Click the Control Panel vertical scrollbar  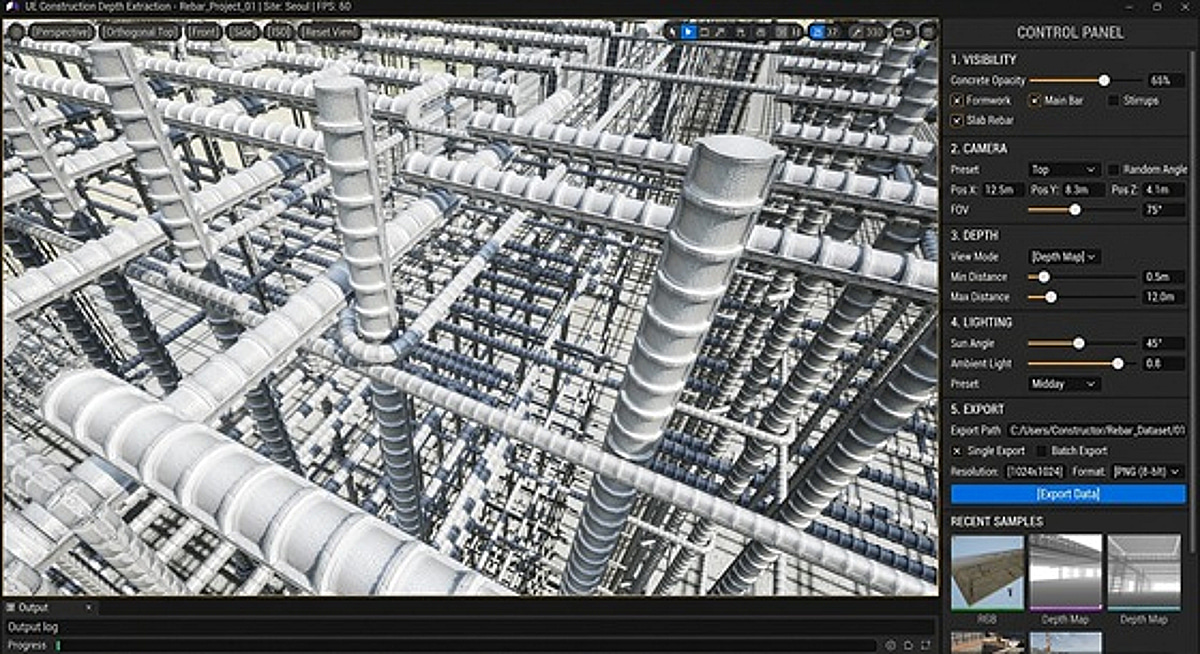pyautogui.click(x=1193, y=300)
